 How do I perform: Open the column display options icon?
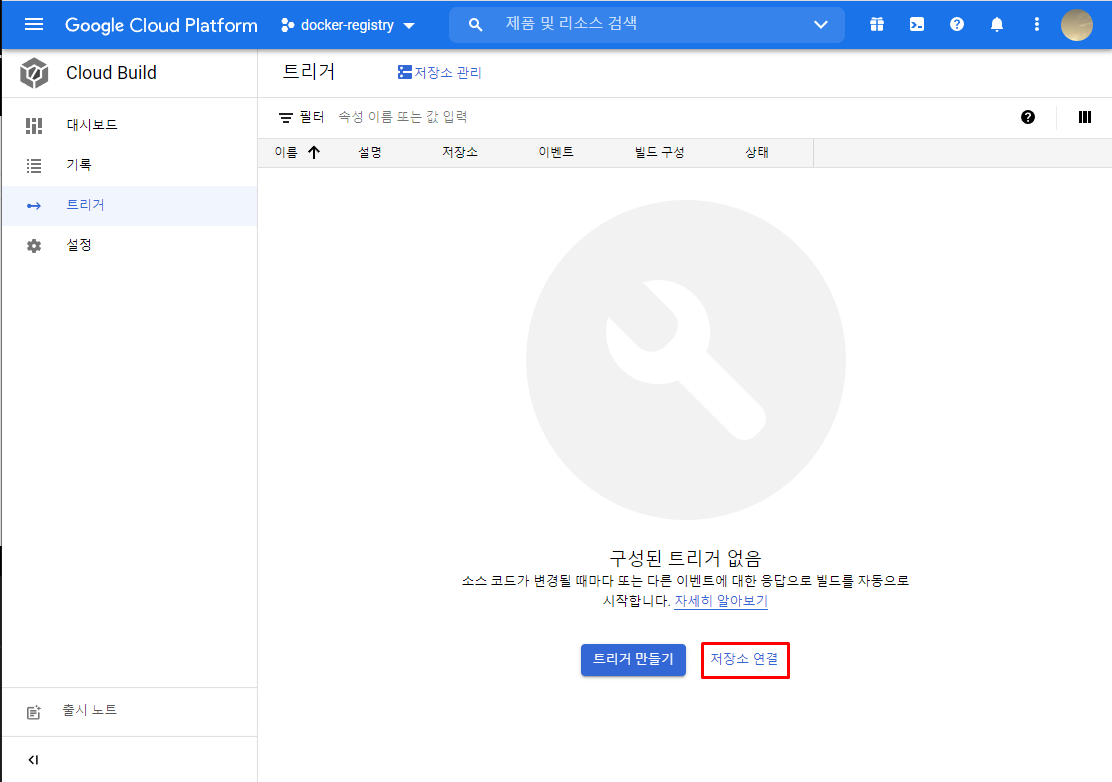(1084, 117)
